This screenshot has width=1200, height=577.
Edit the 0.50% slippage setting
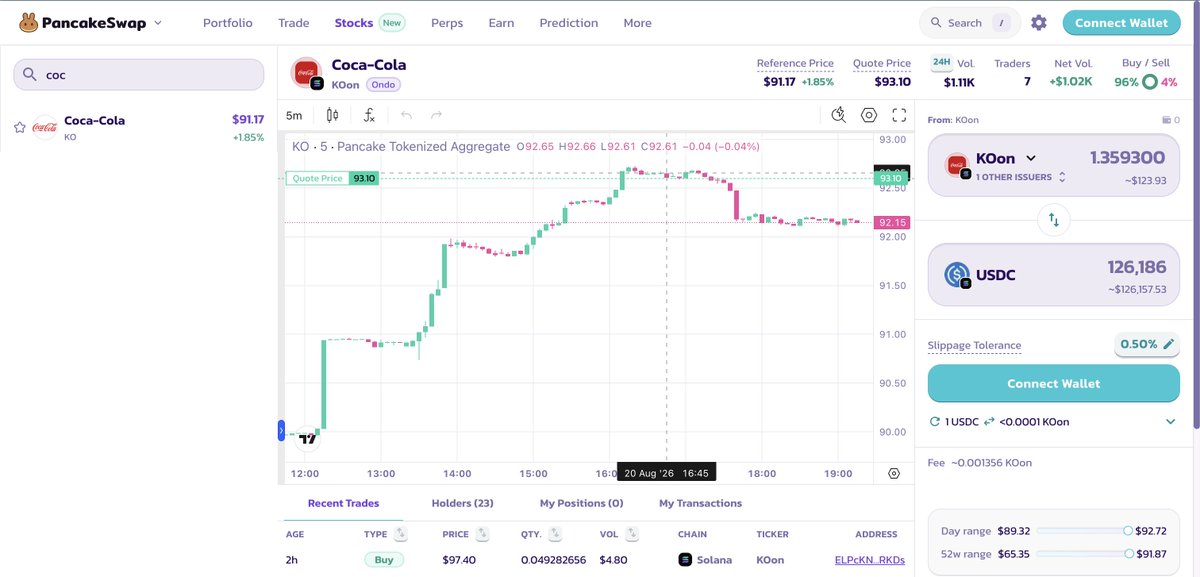[x=1147, y=344]
